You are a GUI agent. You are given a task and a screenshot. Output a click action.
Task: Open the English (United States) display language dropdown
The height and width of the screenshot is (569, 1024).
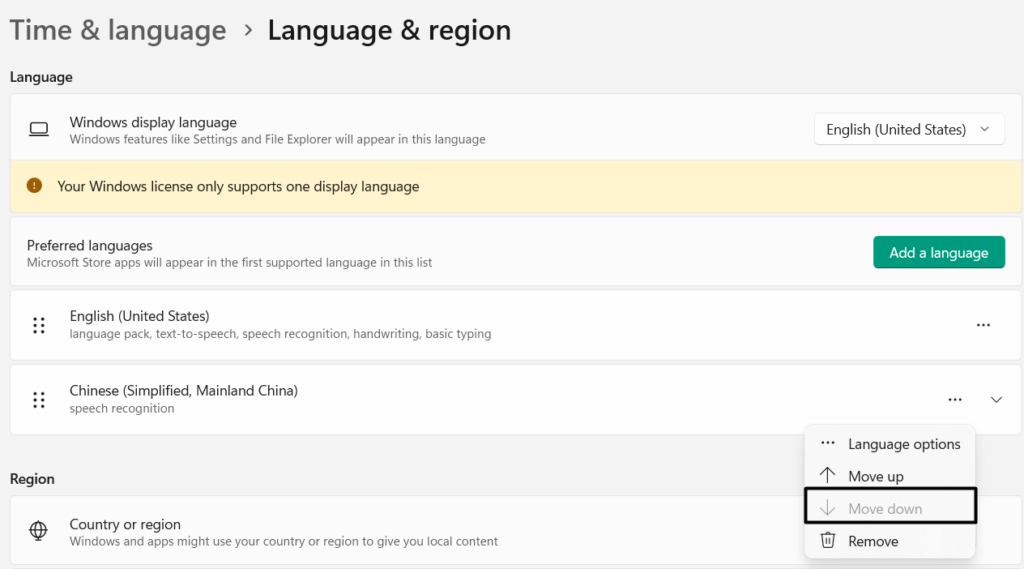(x=908, y=129)
